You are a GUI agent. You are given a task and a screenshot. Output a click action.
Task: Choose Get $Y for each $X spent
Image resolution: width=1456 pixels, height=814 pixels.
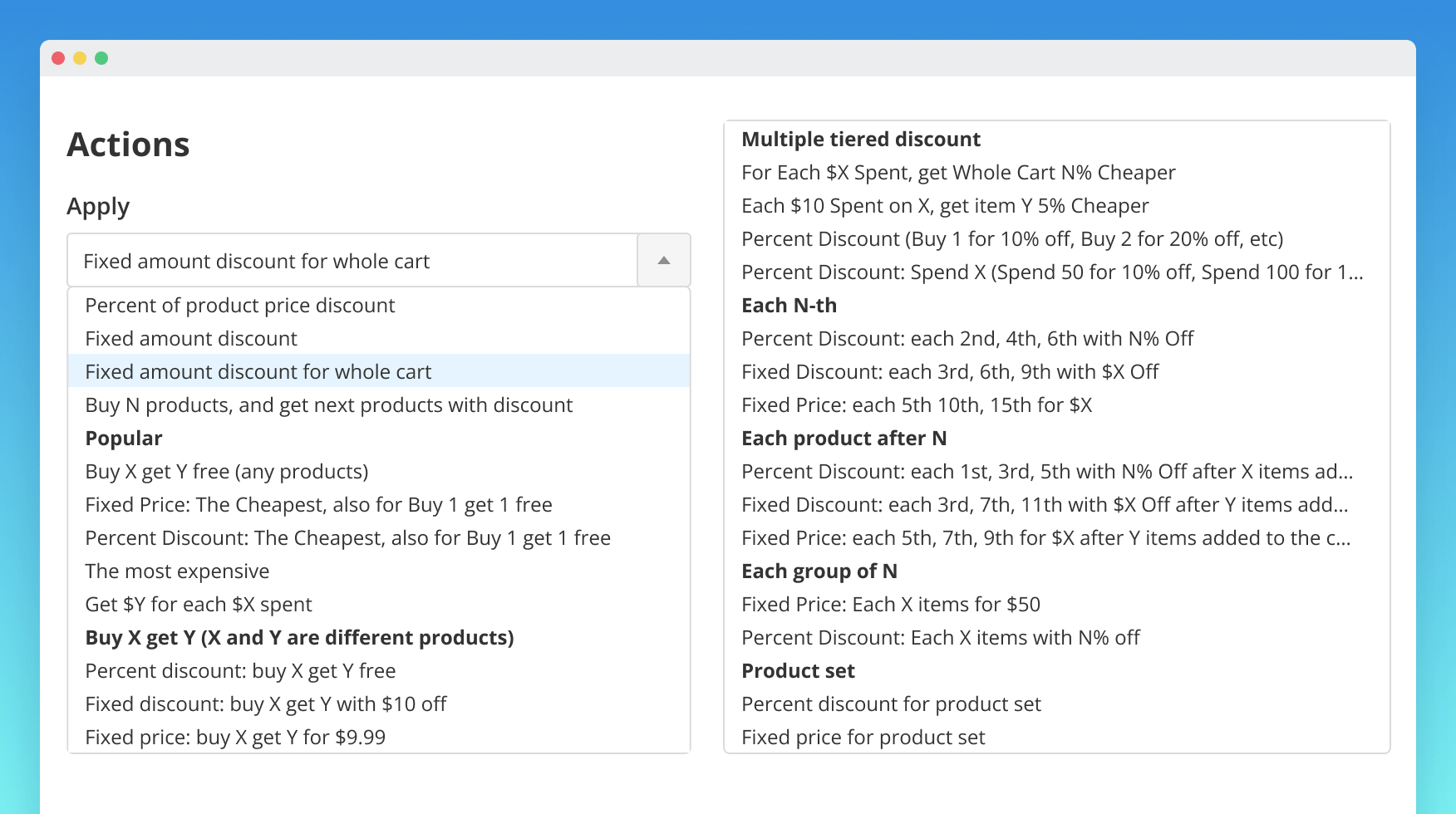(x=199, y=605)
